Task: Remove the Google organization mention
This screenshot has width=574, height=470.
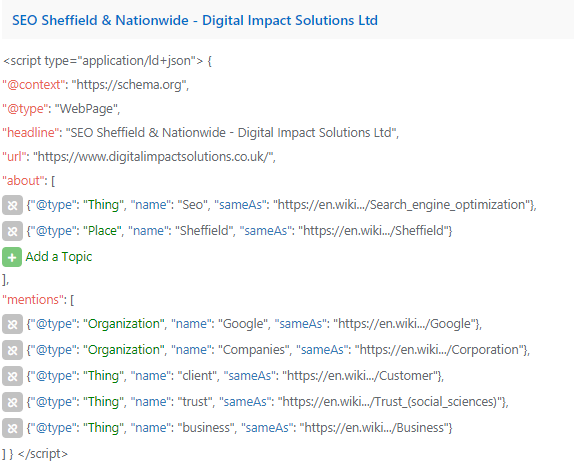Action: pos(12,324)
